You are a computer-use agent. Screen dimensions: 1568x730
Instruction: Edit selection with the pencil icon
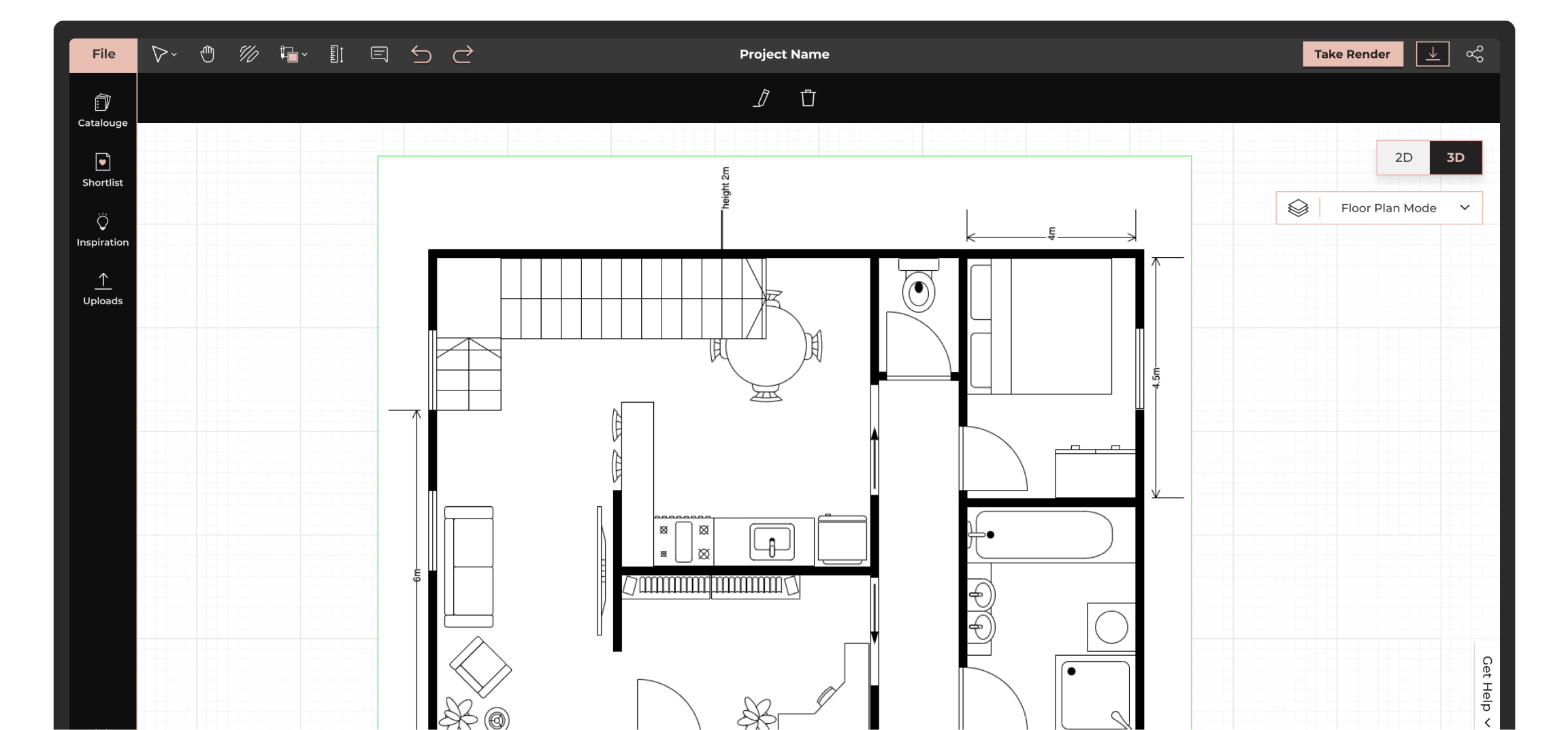pos(762,99)
